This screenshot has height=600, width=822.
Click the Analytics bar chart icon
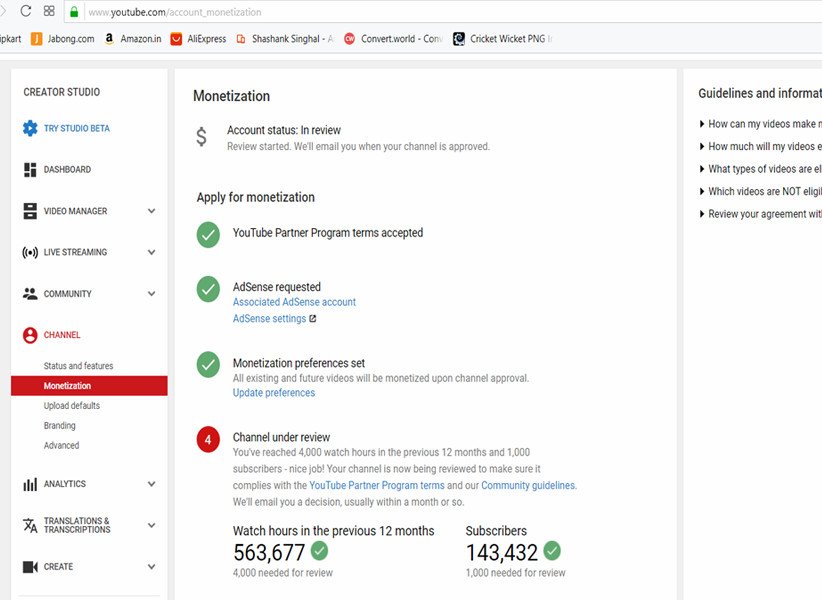tap(30, 484)
